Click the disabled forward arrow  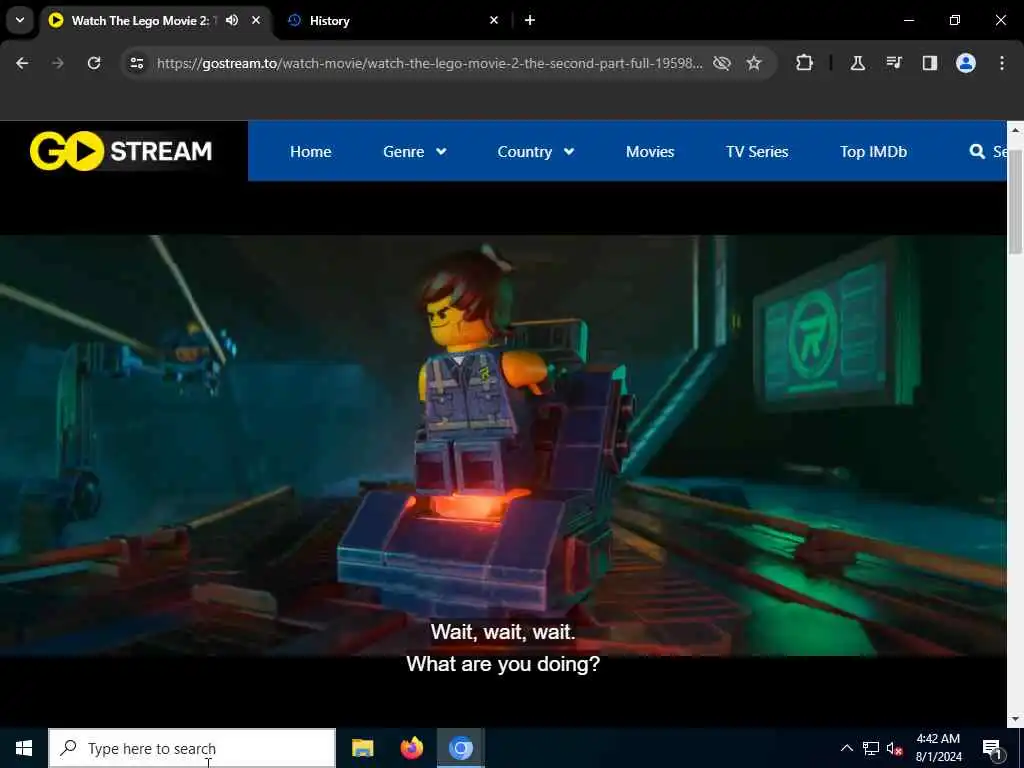click(57, 63)
